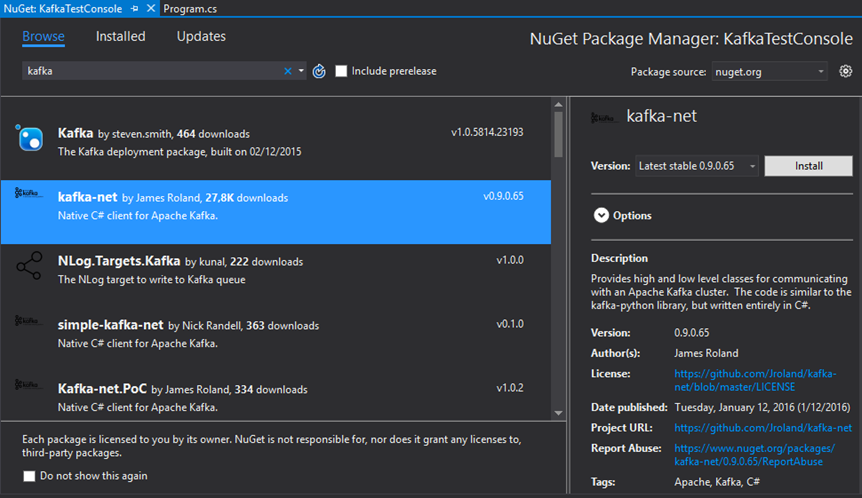Click the v0.1.0 version label
The image size is (862, 498).
pos(510,324)
